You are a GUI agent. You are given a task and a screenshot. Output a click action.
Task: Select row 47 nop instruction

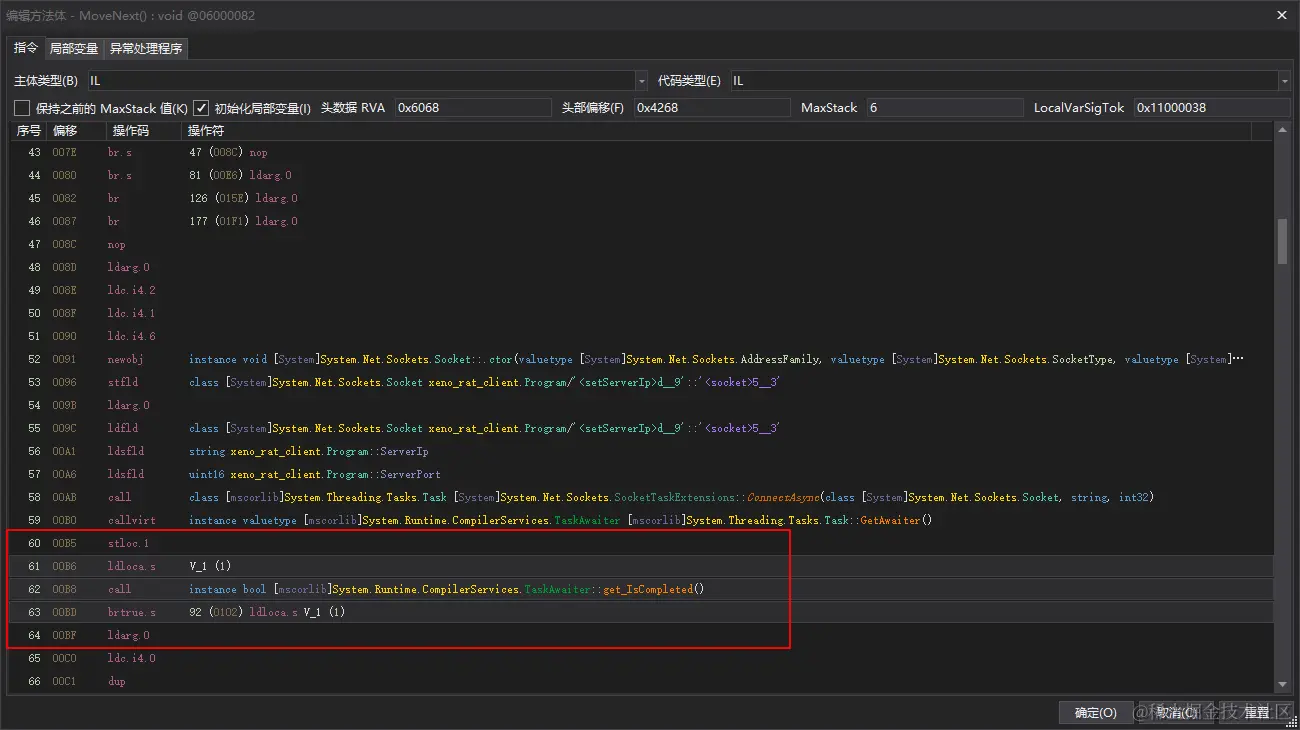[x=641, y=244]
